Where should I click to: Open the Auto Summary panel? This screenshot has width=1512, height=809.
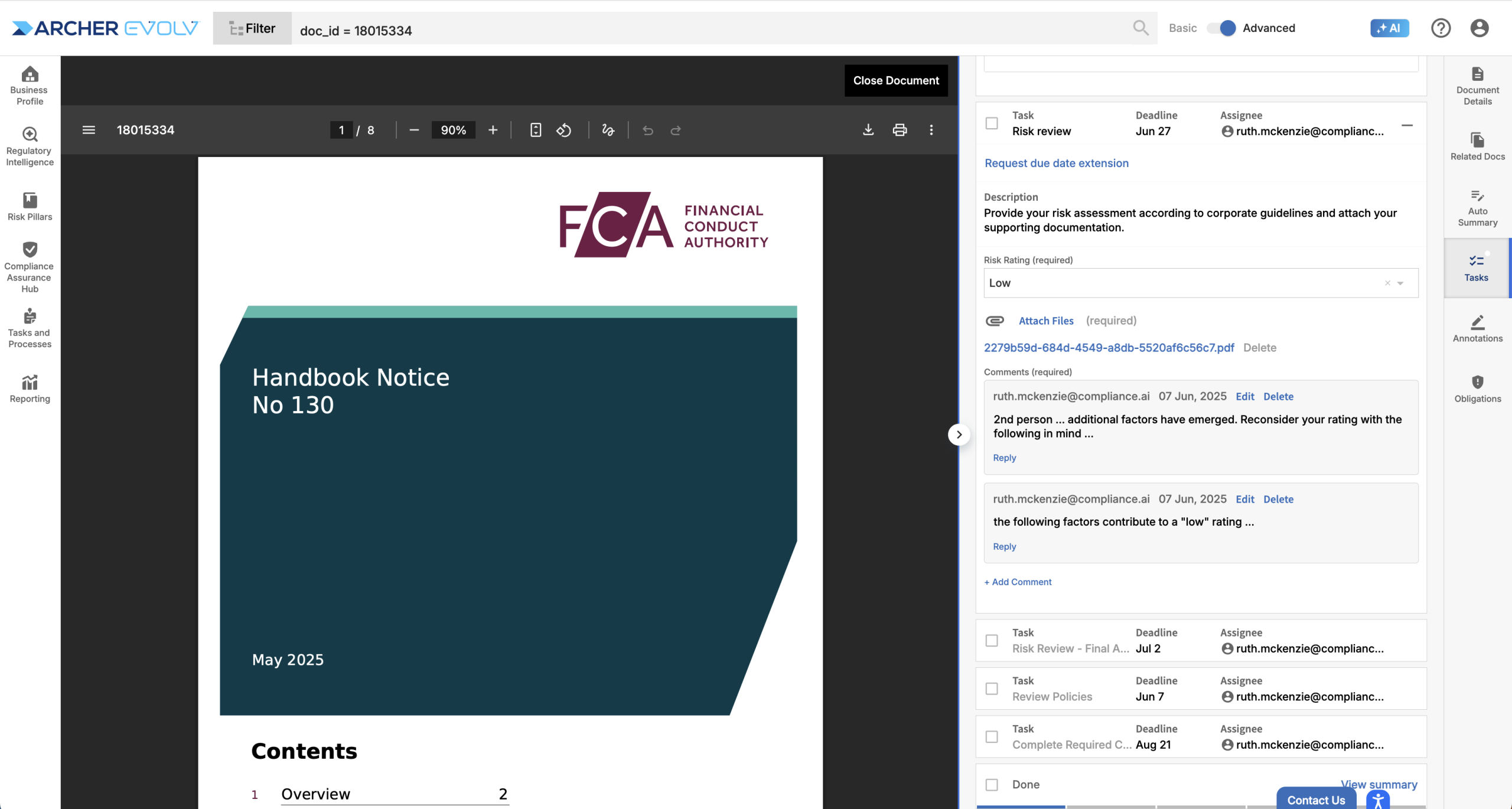[1477, 208]
